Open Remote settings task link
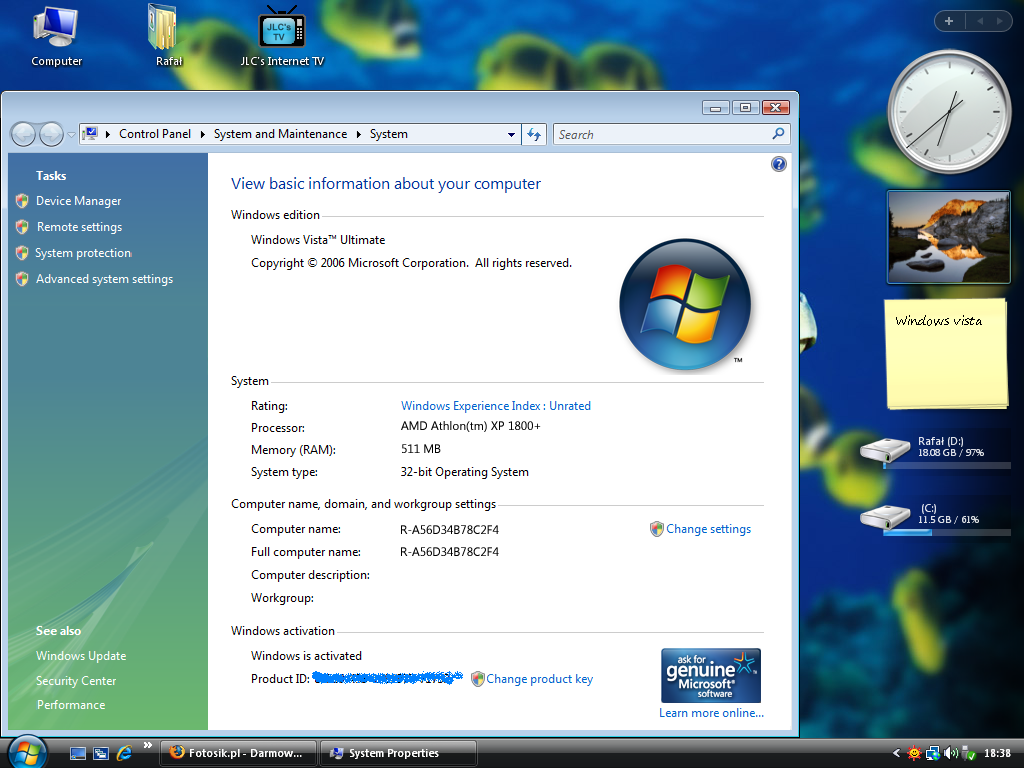Viewport: 1024px width, 768px height. point(79,227)
